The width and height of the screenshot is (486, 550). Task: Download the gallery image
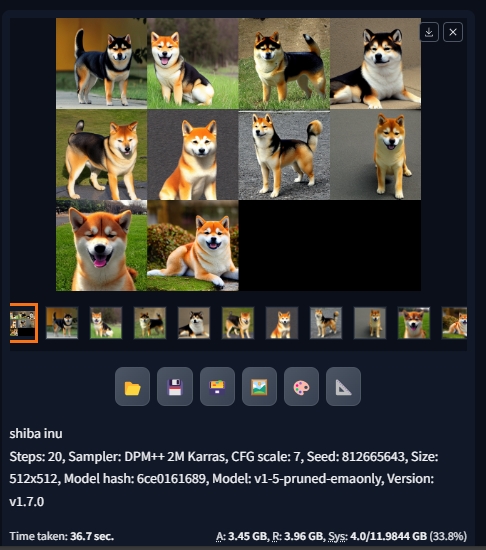[x=429, y=32]
